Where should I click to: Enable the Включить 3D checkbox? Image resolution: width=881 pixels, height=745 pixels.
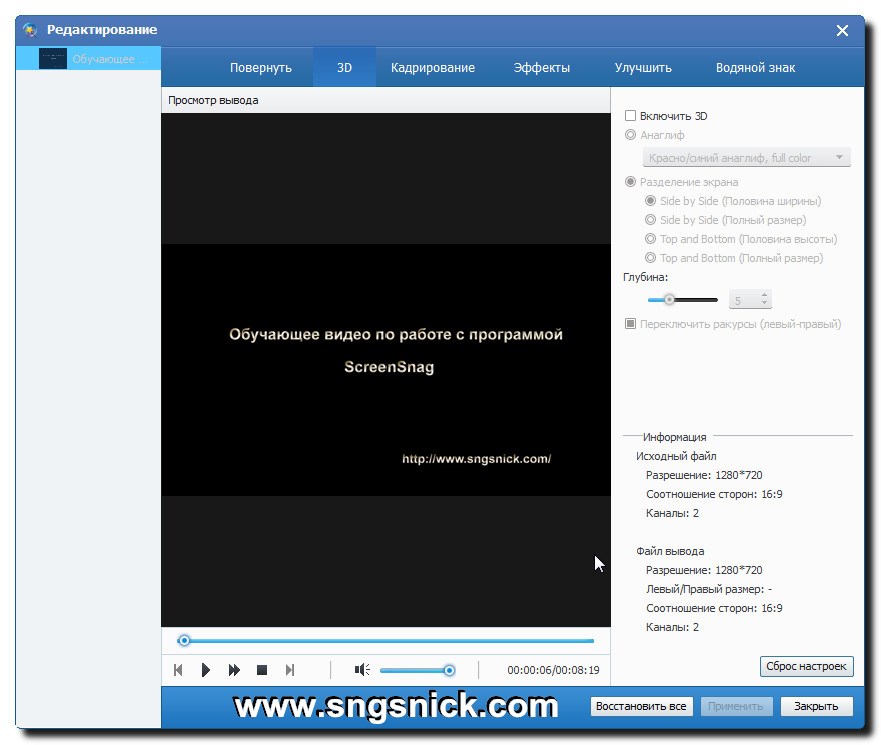[630, 116]
